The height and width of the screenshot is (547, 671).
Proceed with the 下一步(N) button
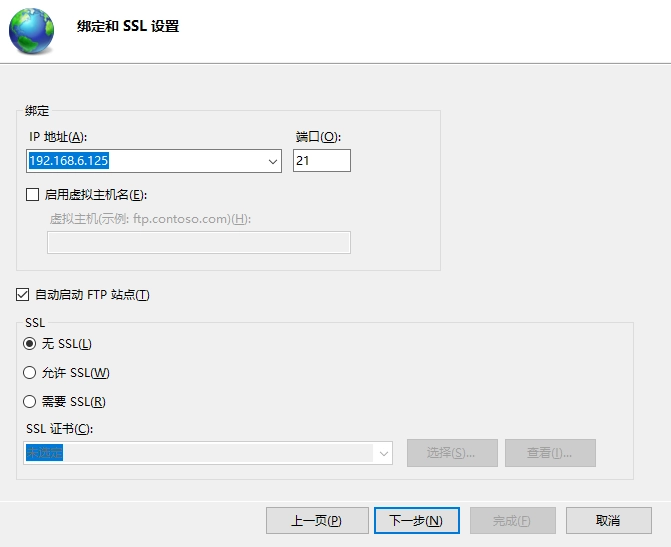pos(416,521)
